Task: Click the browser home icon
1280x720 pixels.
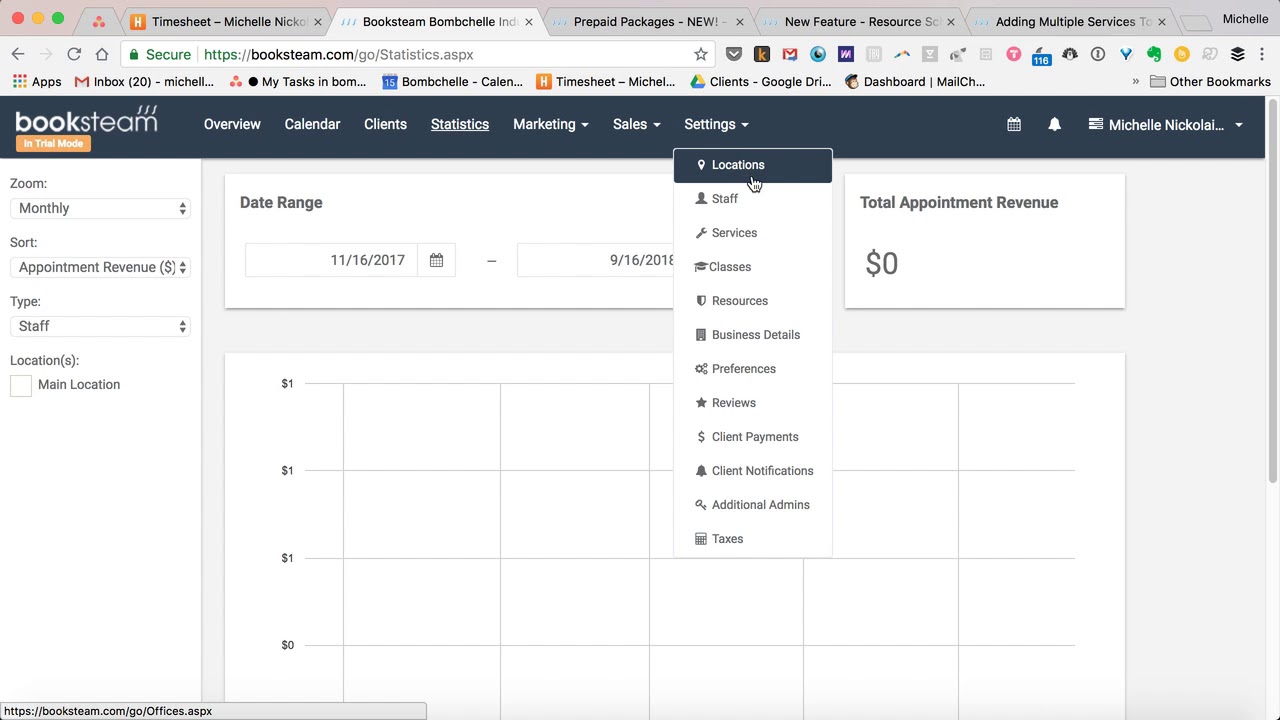Action: [102, 54]
